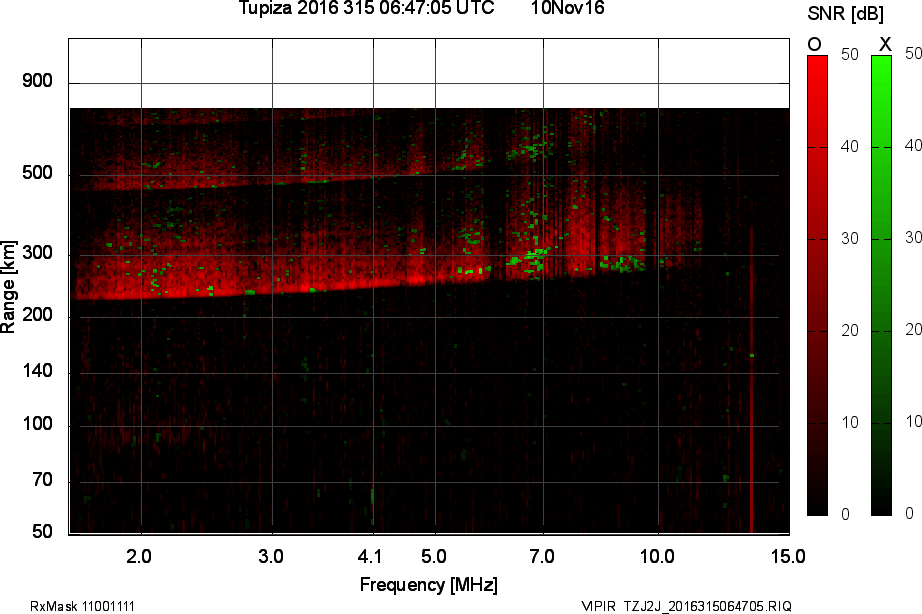Click the 2.0 MHz frequency axis label
This screenshot has width=922, height=614.
pos(139,556)
